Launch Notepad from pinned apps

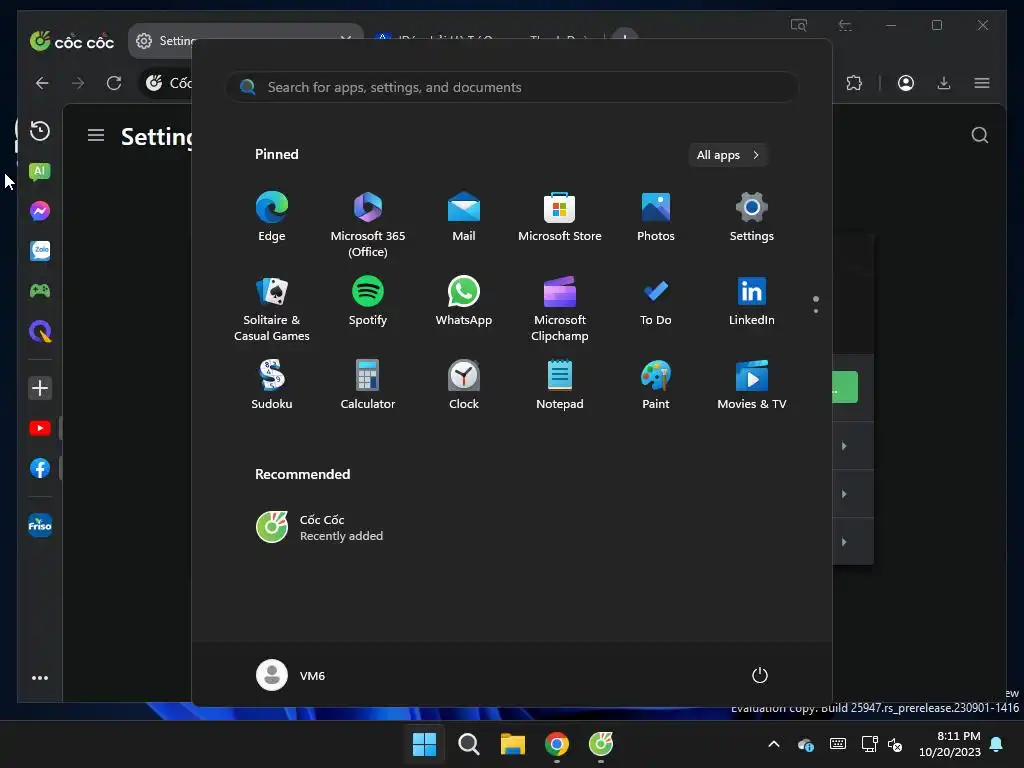pyautogui.click(x=560, y=385)
